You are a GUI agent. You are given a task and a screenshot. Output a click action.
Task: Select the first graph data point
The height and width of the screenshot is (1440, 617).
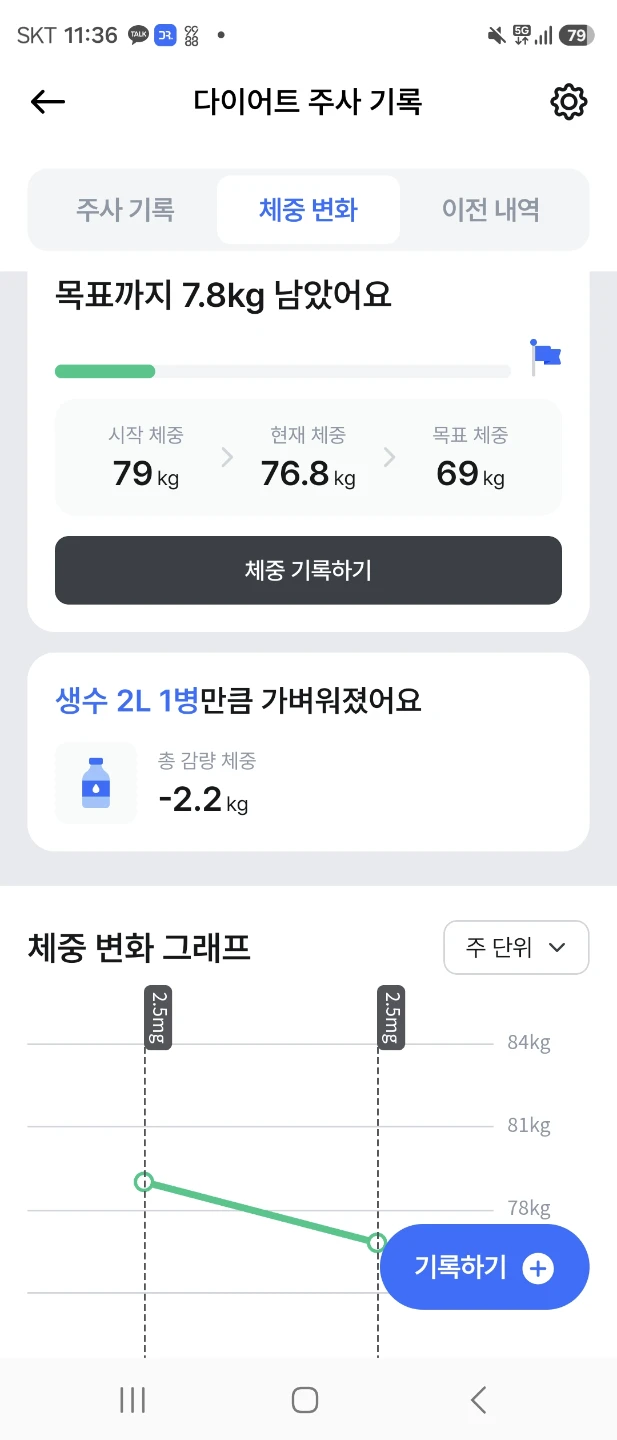tap(144, 1182)
